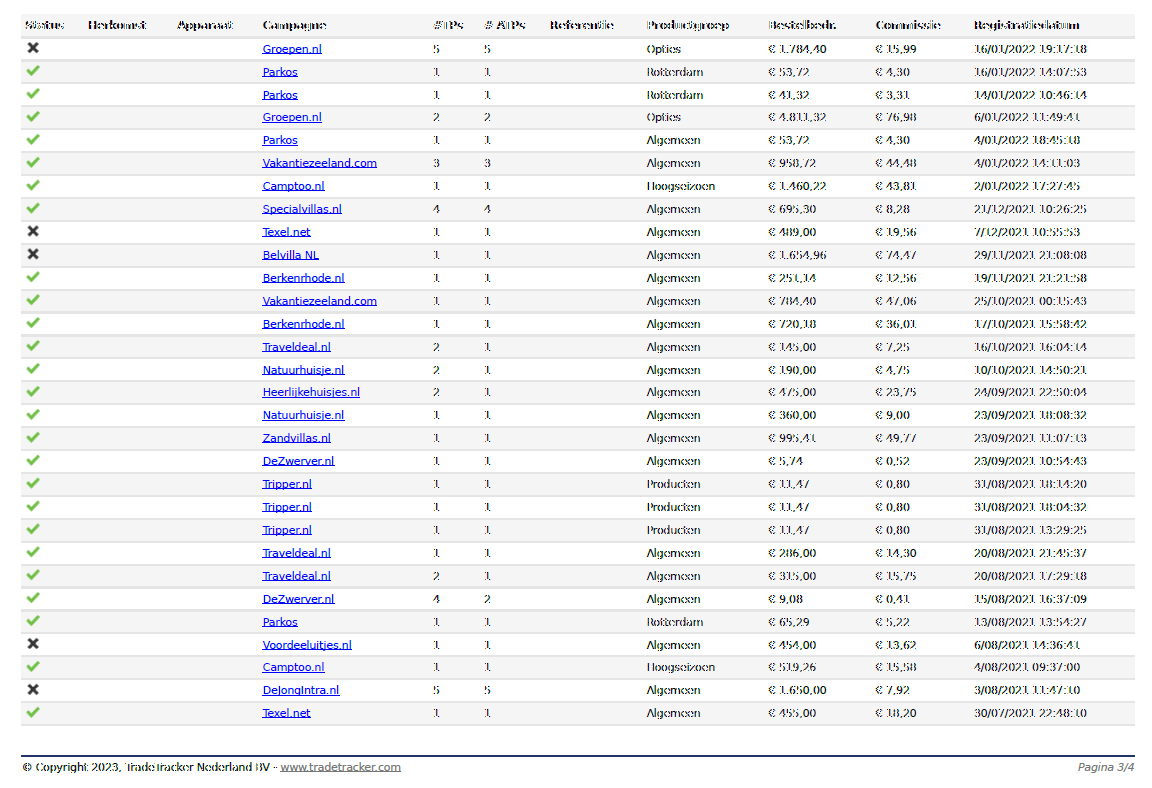1152x788 pixels.
Task: Click the black cross in the Belvilla NL row
Action: (x=33, y=254)
